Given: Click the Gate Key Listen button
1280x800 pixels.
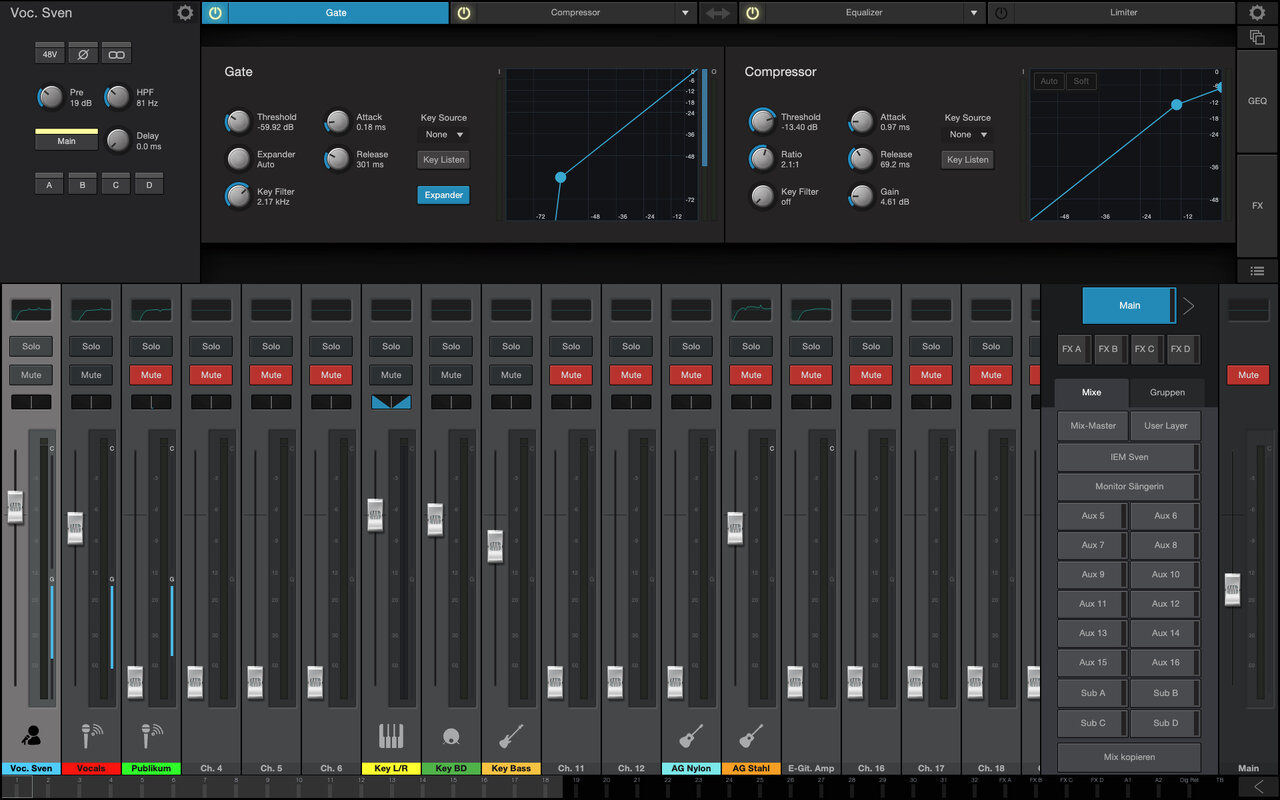Looking at the screenshot, I should [x=443, y=160].
